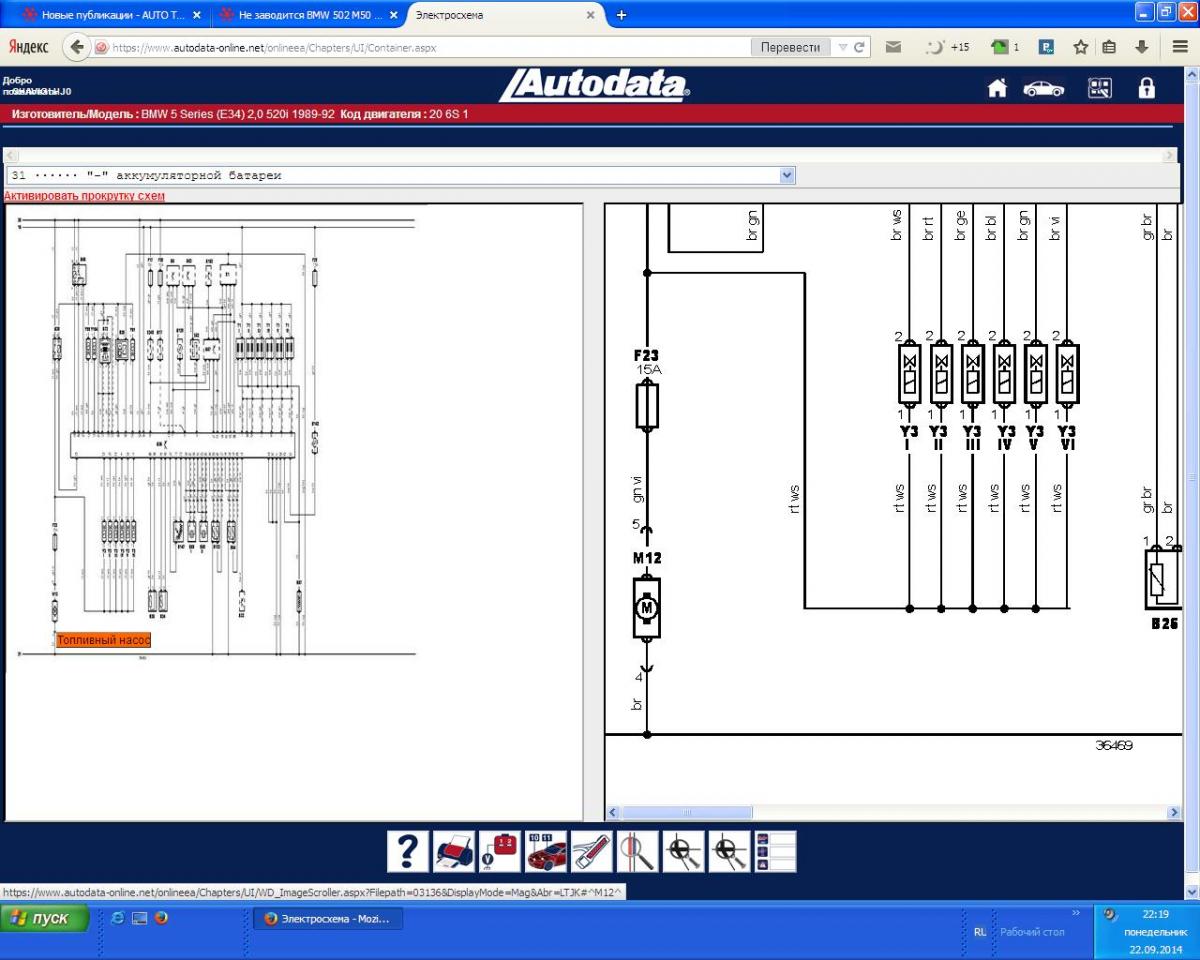Image resolution: width=1200 pixels, height=960 pixels.
Task: Click the M12 fuel pump motor symbol
Action: pyautogui.click(x=646, y=606)
